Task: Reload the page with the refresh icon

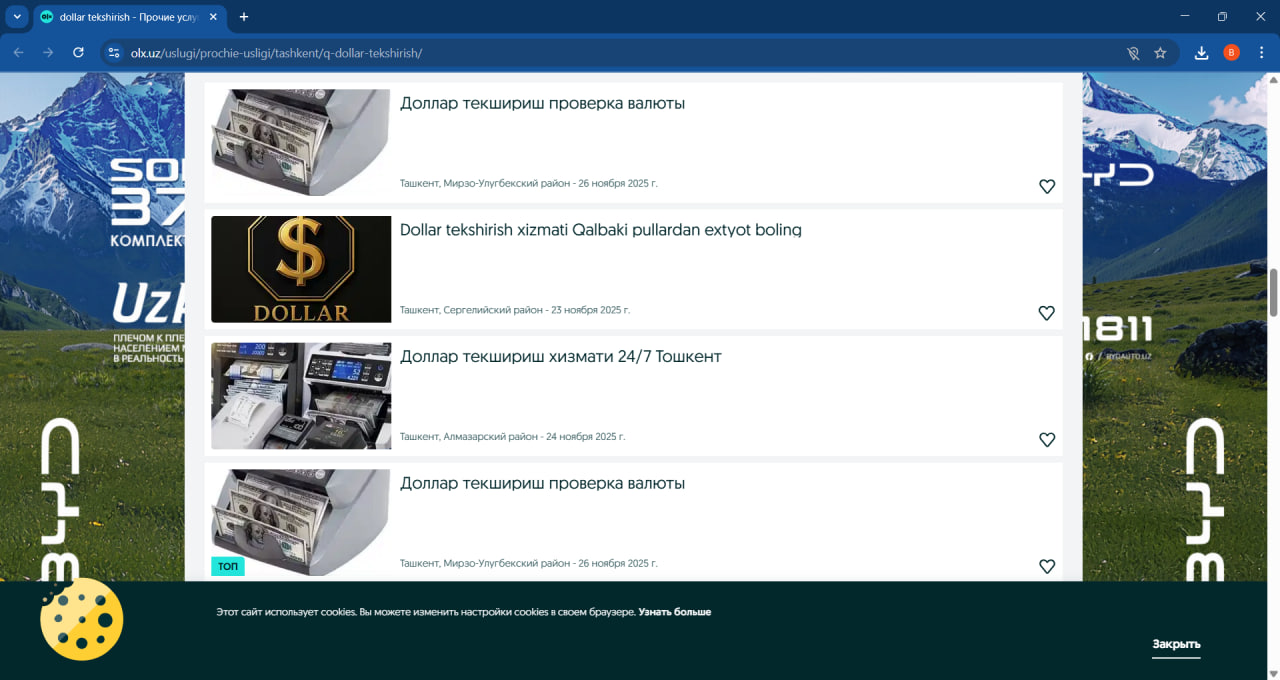Action: 78,53
